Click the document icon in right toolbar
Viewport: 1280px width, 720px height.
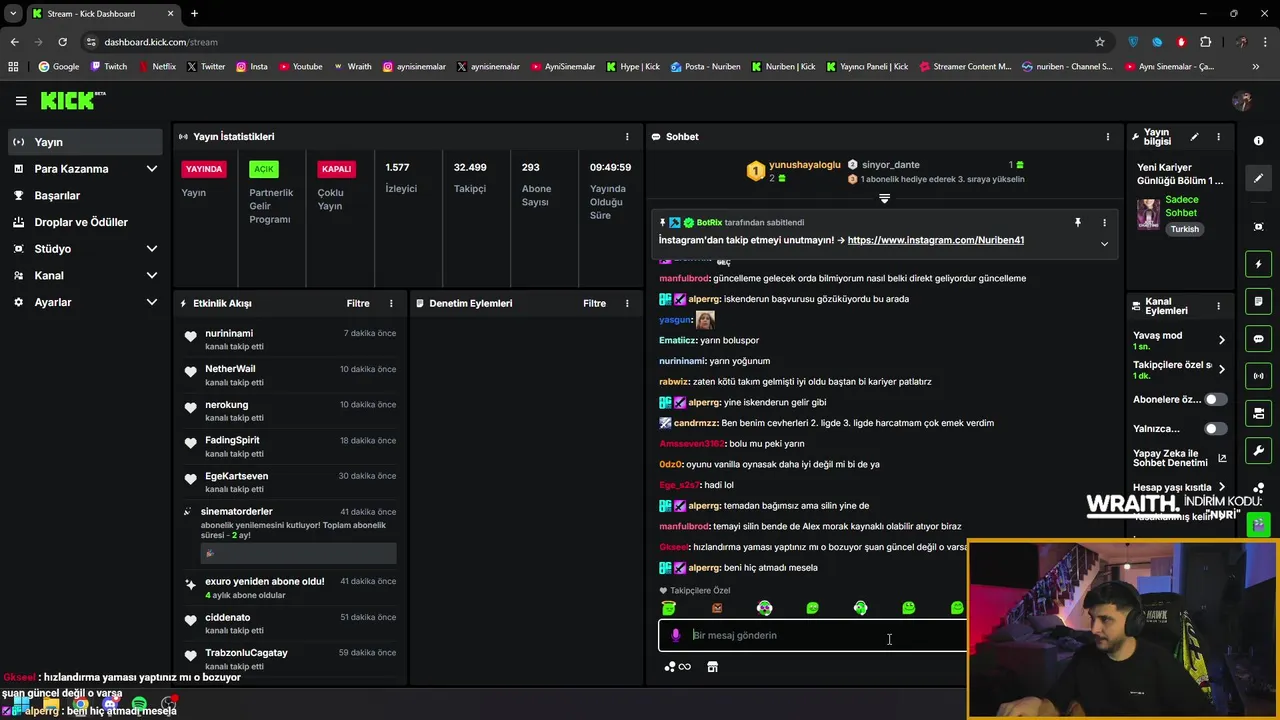1258,301
